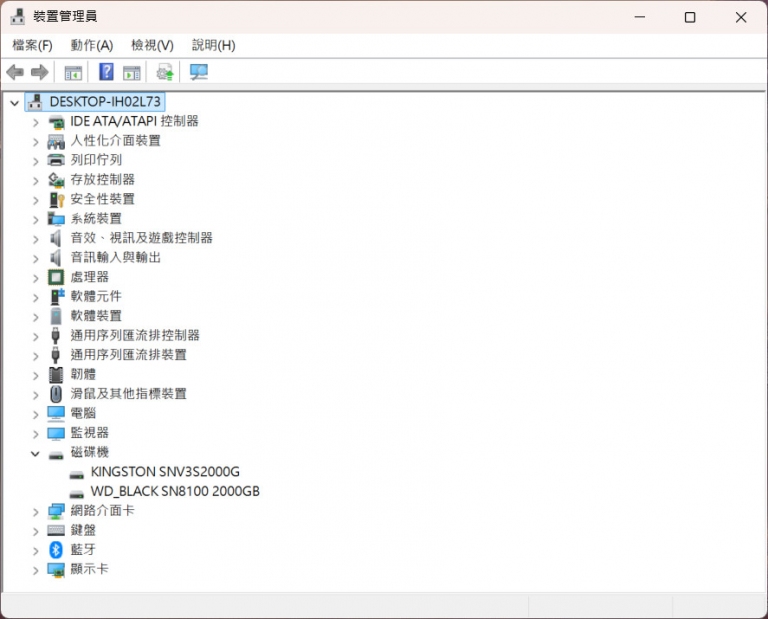Click the 人性化介面裝置 category icon
The height and width of the screenshot is (619, 768).
56,142
